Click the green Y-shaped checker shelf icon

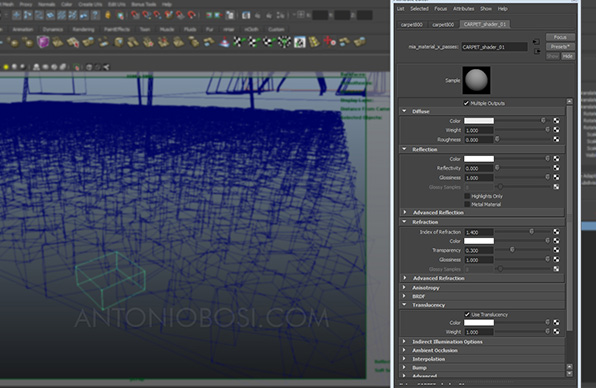tap(284, 42)
